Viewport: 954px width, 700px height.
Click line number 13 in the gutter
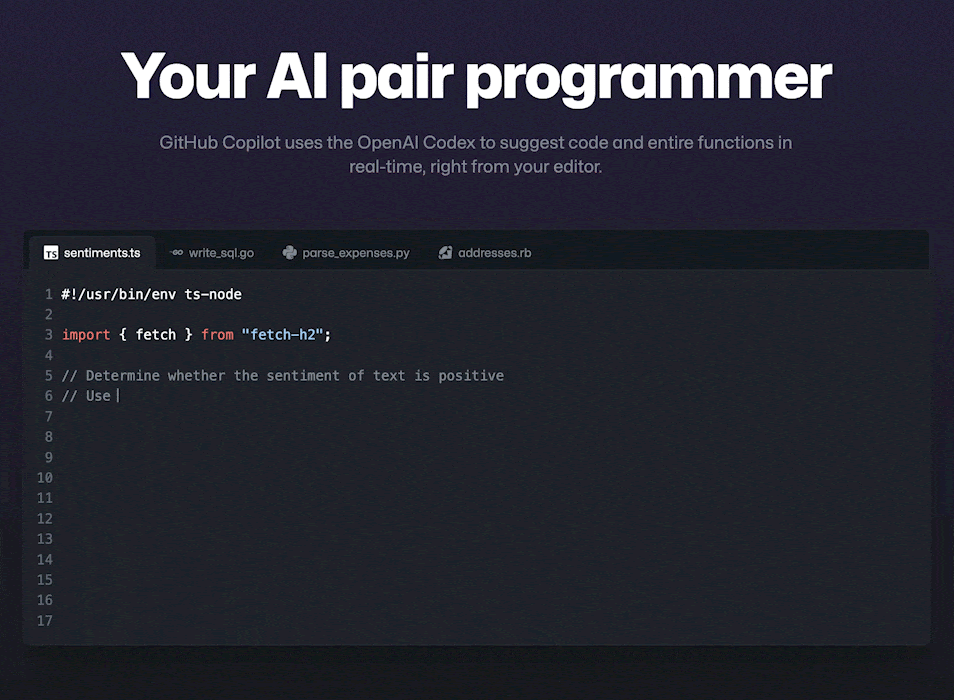click(44, 539)
